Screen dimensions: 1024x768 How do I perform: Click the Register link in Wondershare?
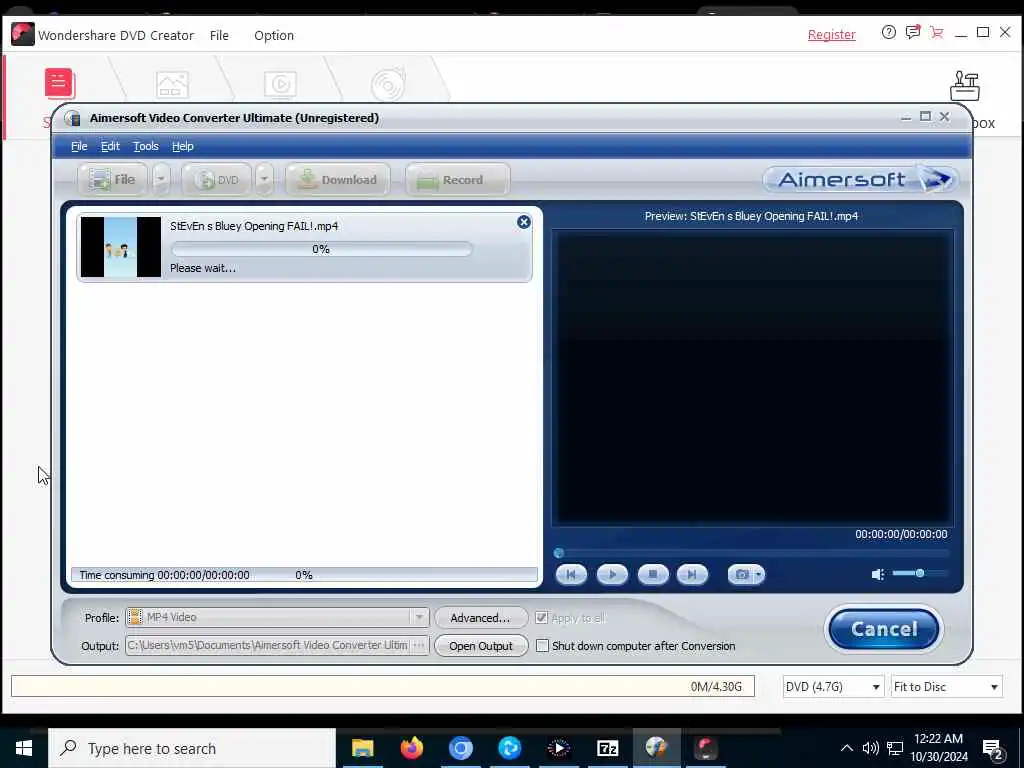click(831, 35)
